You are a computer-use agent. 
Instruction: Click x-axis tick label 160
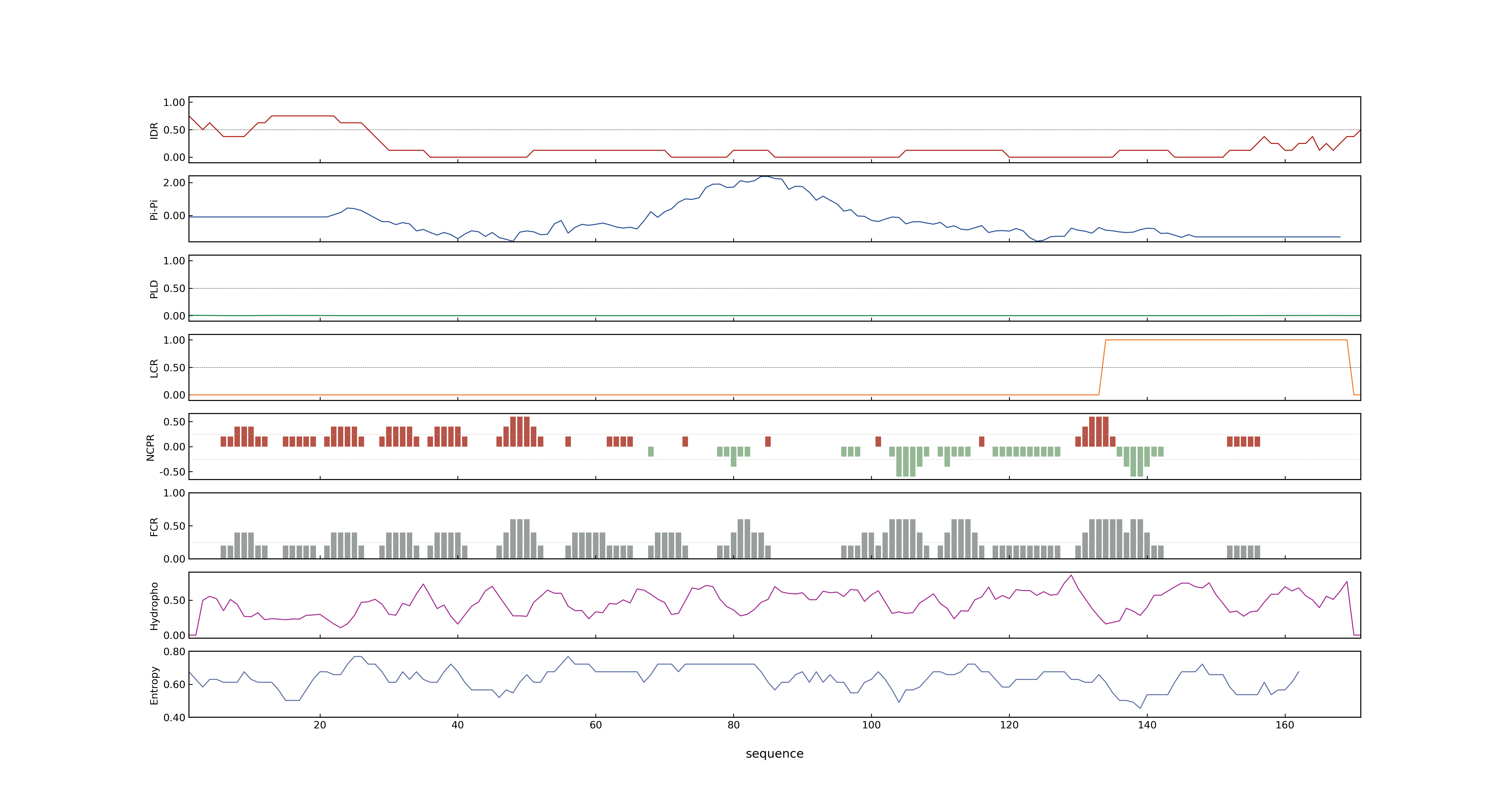[x=1285, y=725]
